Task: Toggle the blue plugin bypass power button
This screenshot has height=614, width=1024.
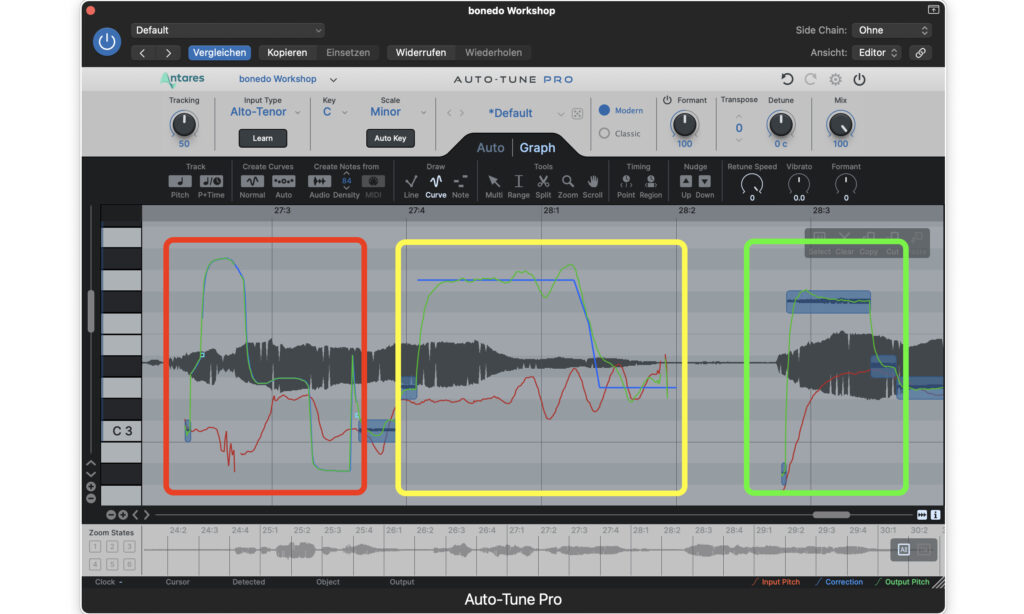Action: pos(106,41)
